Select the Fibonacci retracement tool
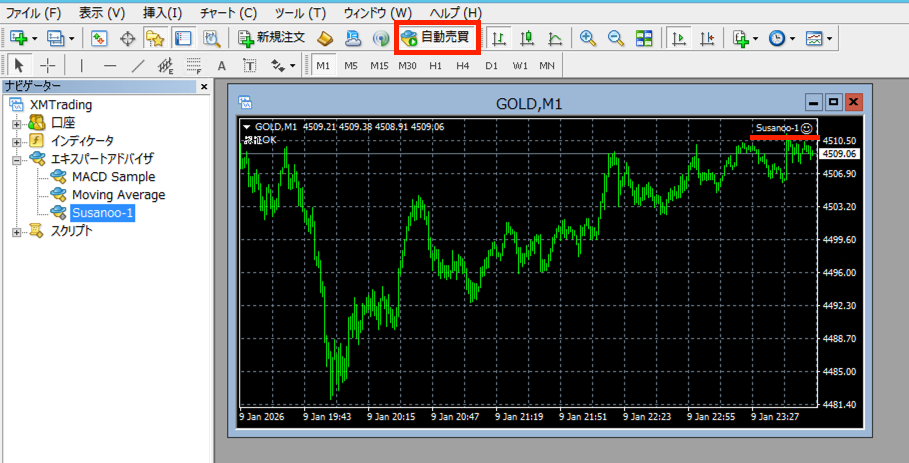Viewport: 909px width, 463px height. pos(194,66)
